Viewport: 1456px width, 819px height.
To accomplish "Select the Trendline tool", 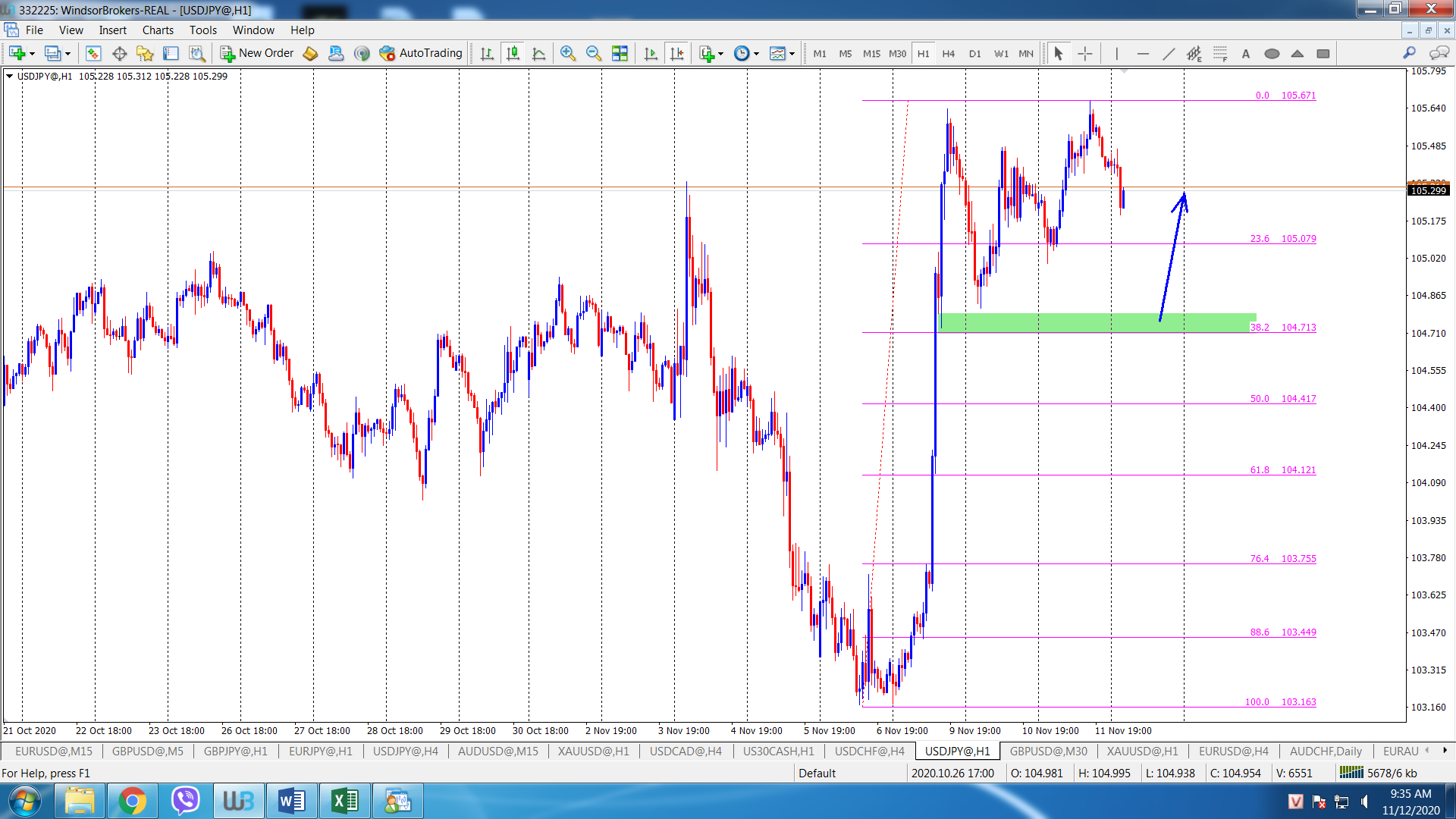I will tap(1169, 53).
